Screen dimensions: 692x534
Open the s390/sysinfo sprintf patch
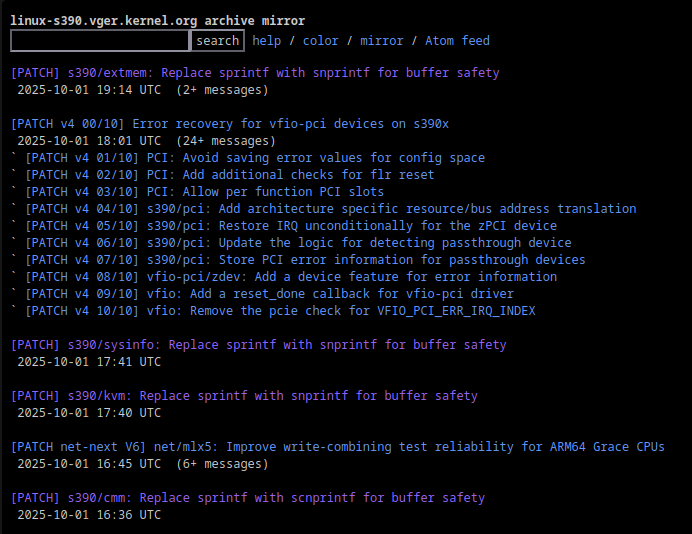click(x=259, y=345)
